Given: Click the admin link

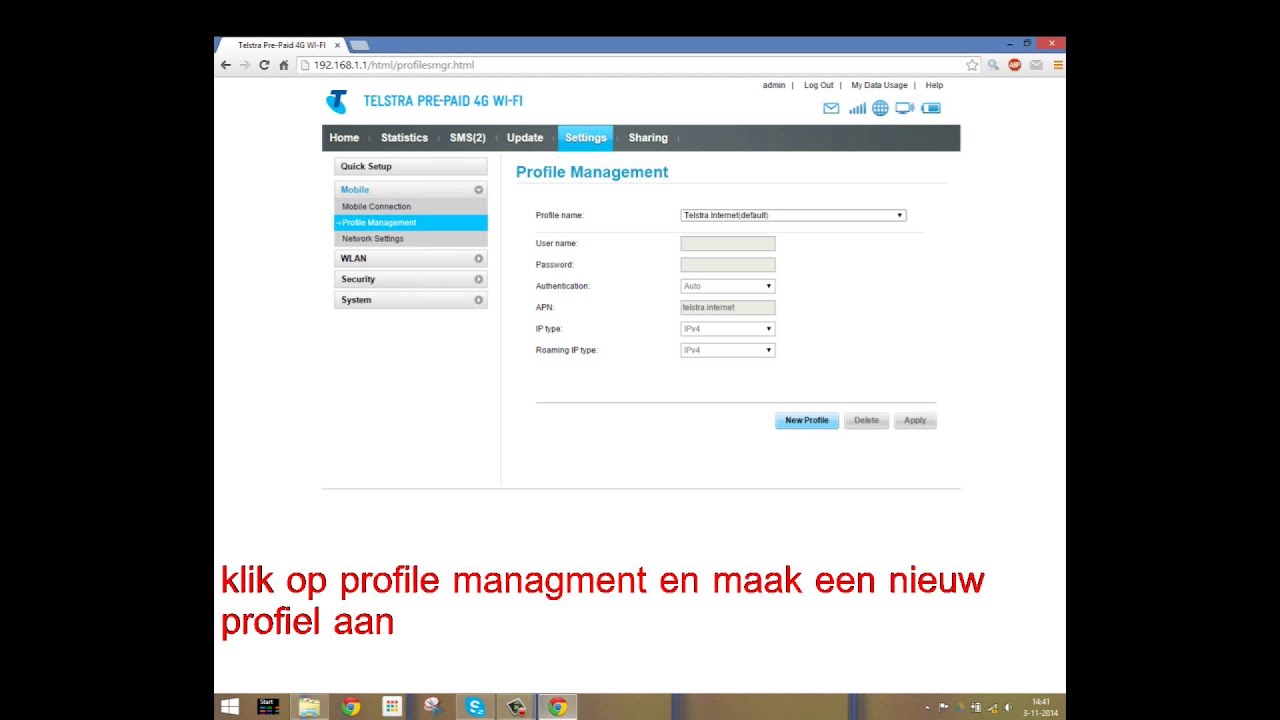Looking at the screenshot, I should coord(774,85).
